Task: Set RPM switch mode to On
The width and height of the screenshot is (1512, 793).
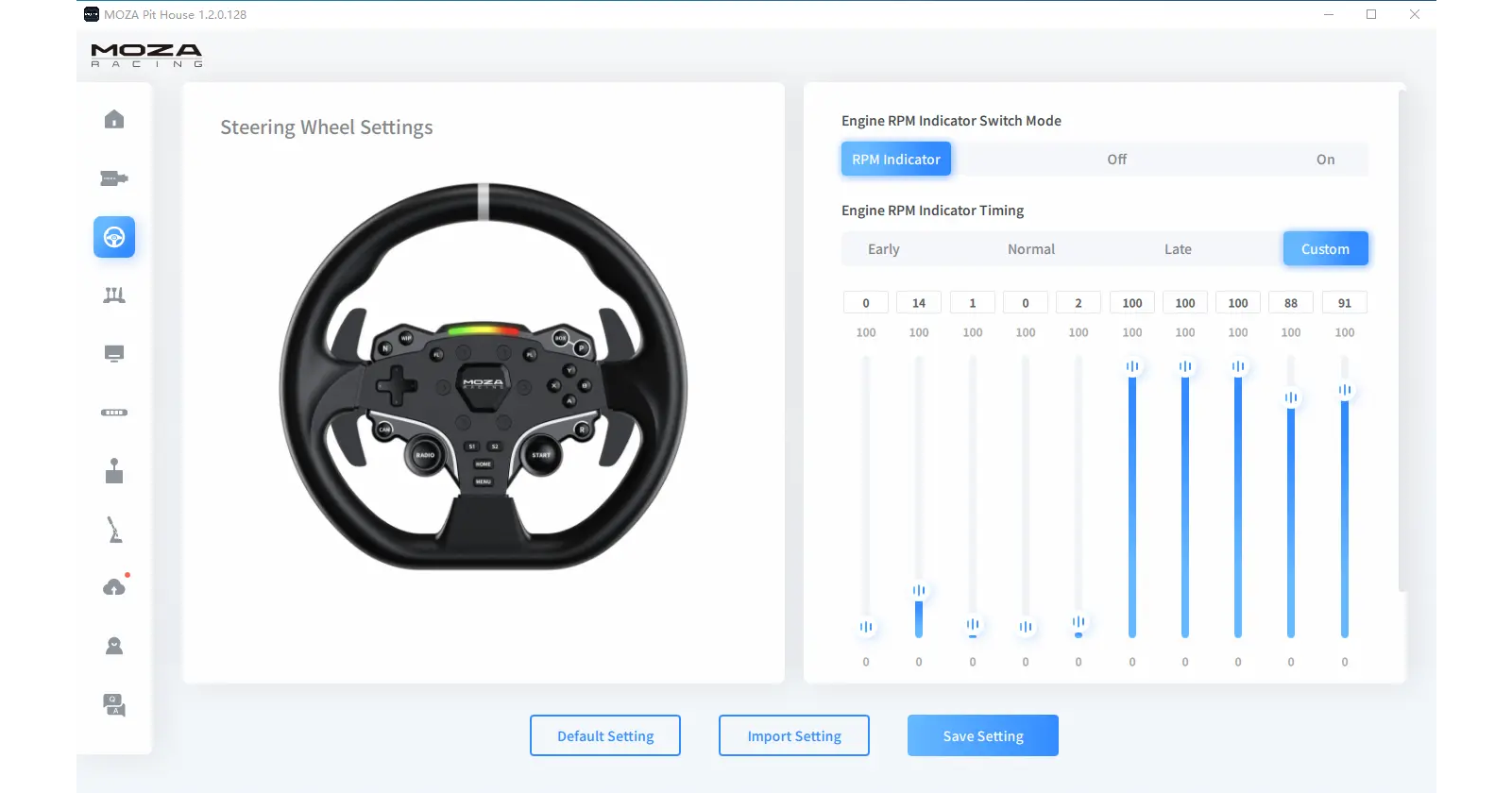Action: [x=1325, y=160]
